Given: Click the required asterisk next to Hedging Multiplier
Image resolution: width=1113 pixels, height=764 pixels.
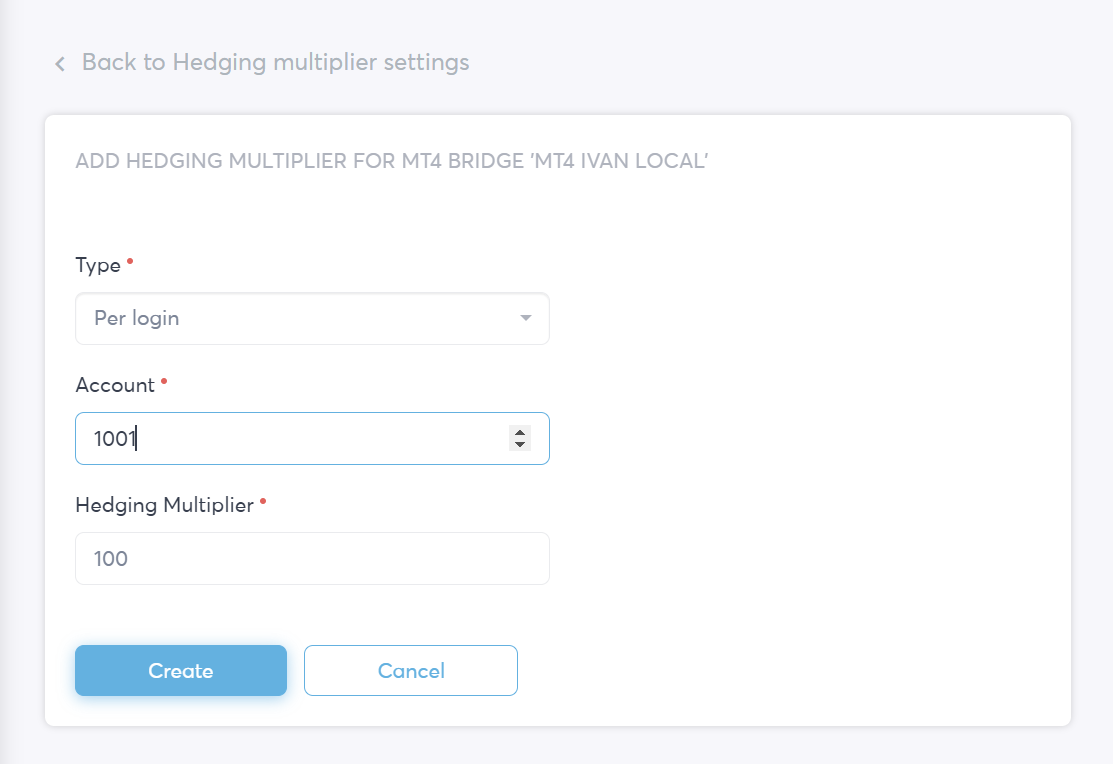Looking at the screenshot, I should [263, 502].
